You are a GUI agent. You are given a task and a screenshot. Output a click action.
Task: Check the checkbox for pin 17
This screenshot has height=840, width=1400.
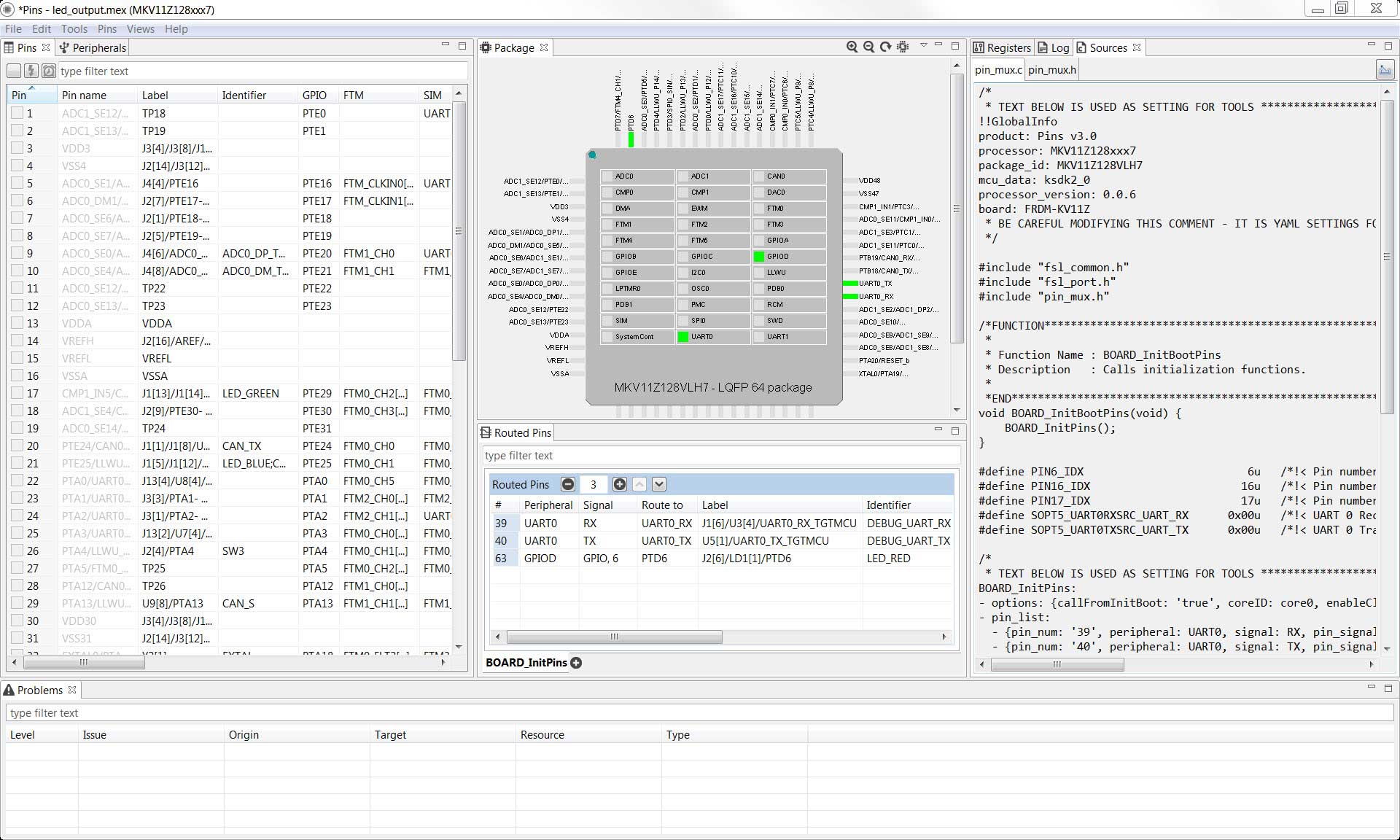pos(17,393)
